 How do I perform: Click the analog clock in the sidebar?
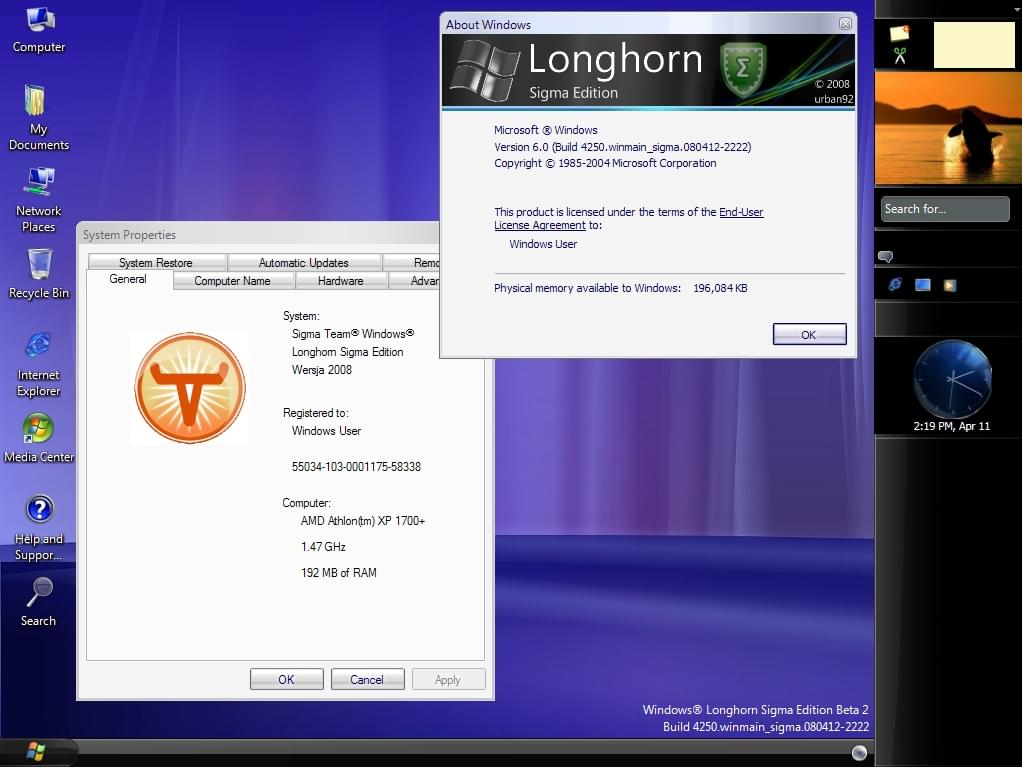tap(952, 380)
